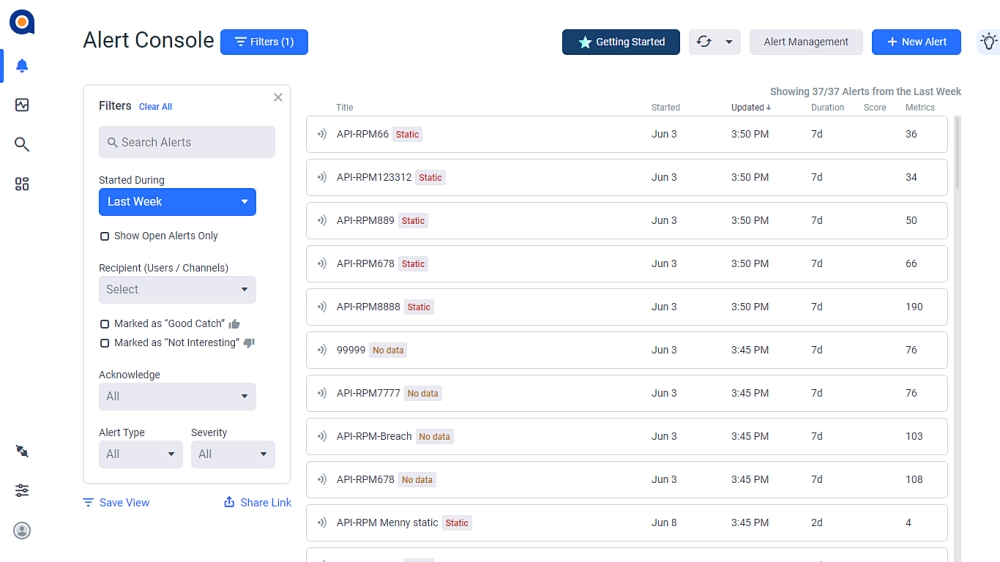Click the thumbs-down Not Interesting icon
The height and width of the screenshot is (562, 1000).
(x=249, y=343)
